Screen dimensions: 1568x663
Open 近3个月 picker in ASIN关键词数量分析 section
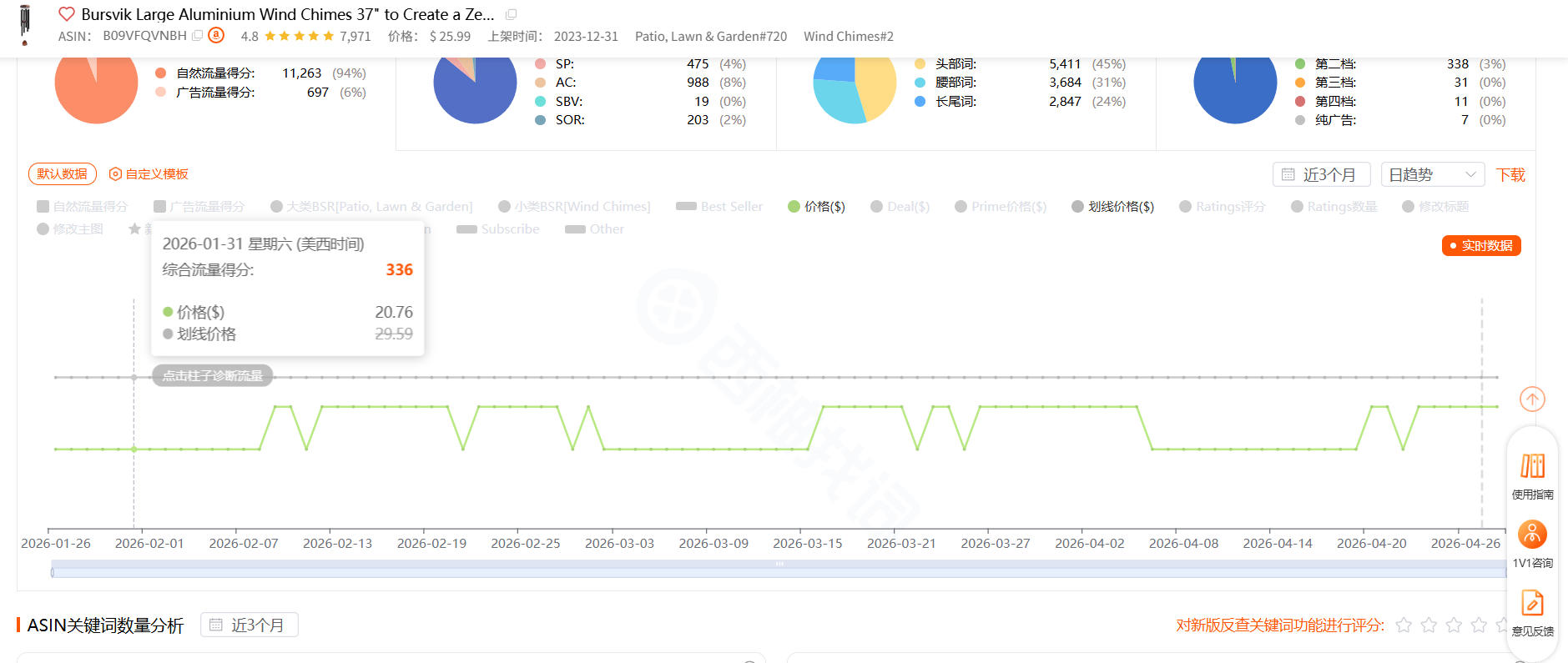pos(249,625)
